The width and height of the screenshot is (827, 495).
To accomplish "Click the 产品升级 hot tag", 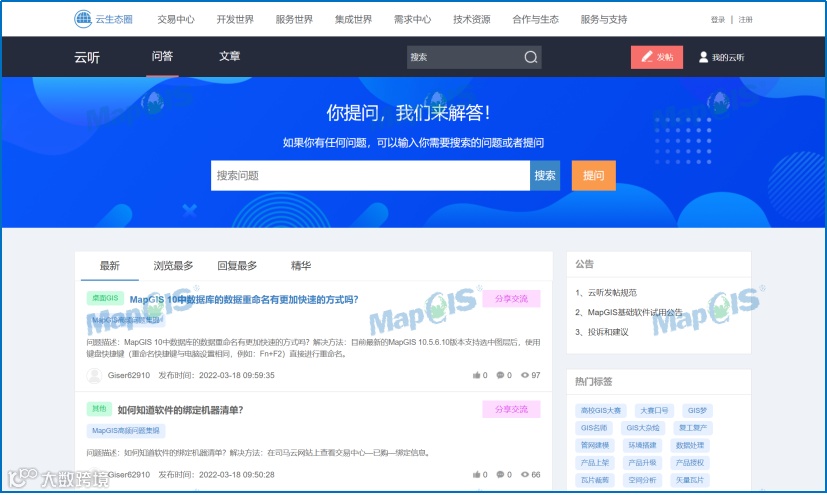I will [x=642, y=462].
